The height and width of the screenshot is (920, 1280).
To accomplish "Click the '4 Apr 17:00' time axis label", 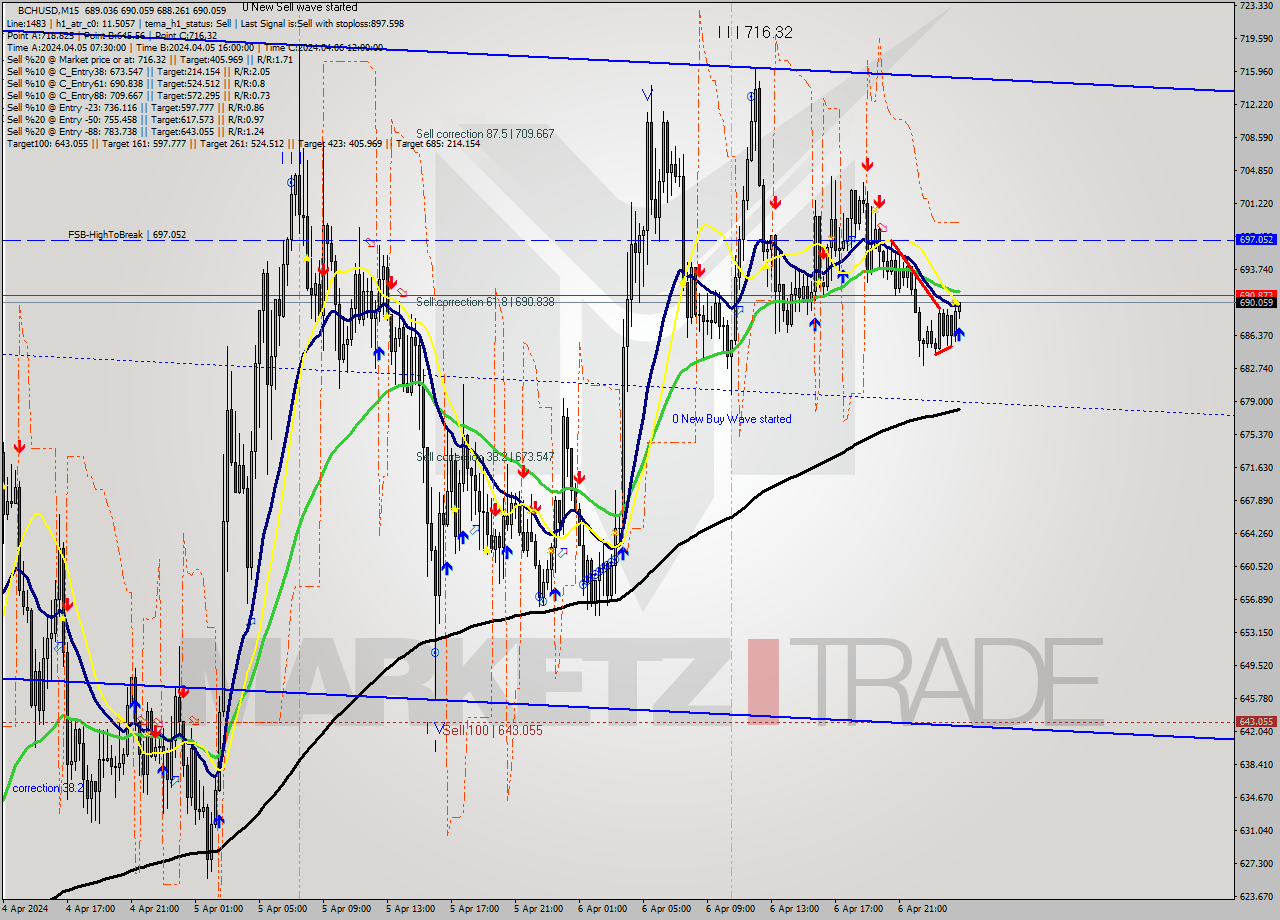I will [x=91, y=910].
